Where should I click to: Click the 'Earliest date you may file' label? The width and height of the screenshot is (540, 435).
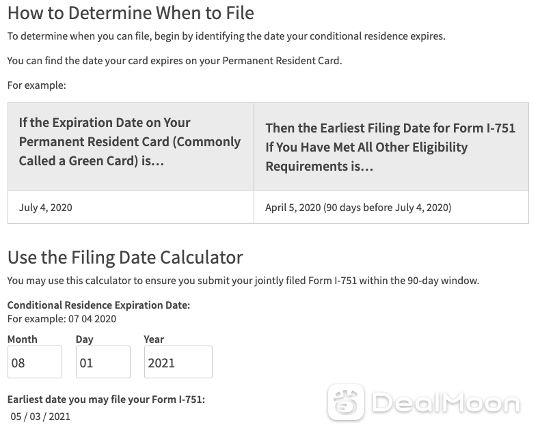point(106,400)
